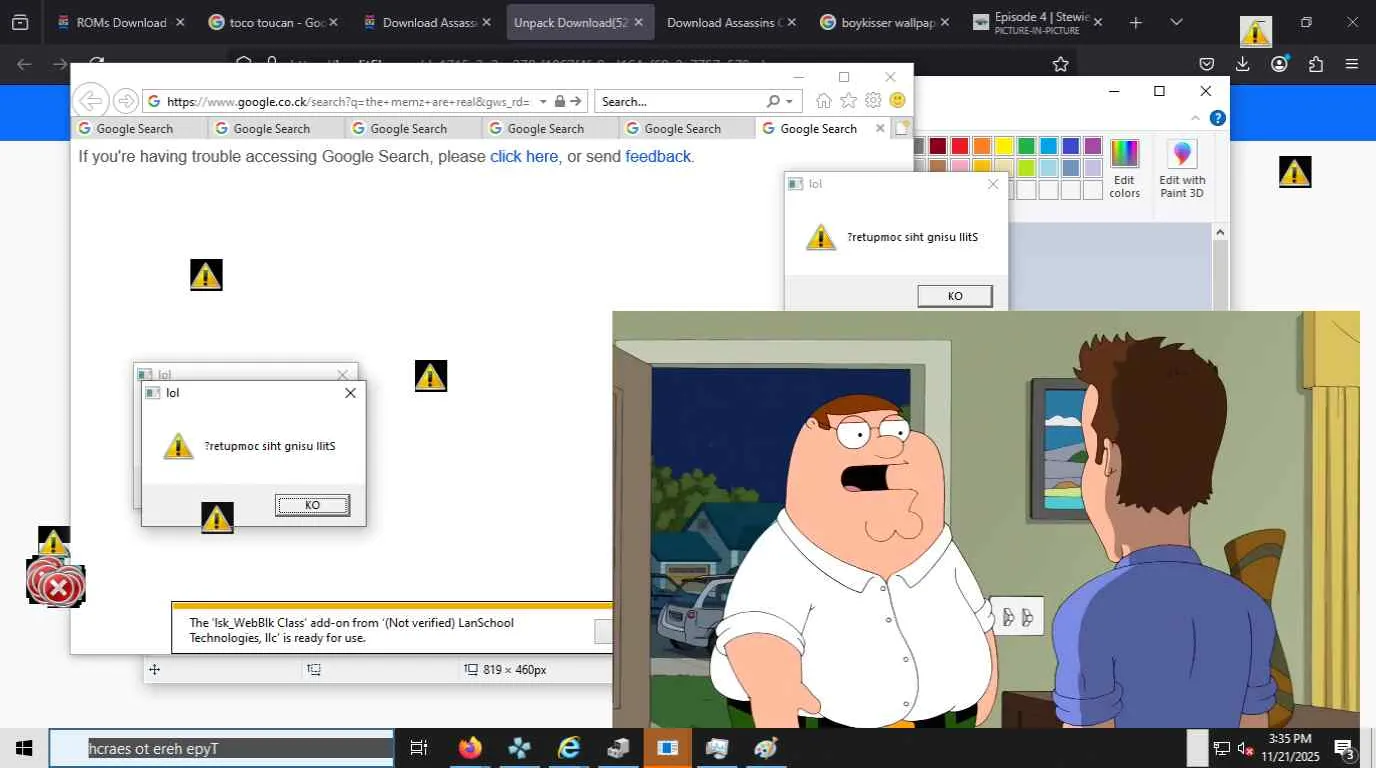This screenshot has width=1376, height=768.
Task: Open Firefox extensions puzzle icon
Action: [1316, 64]
